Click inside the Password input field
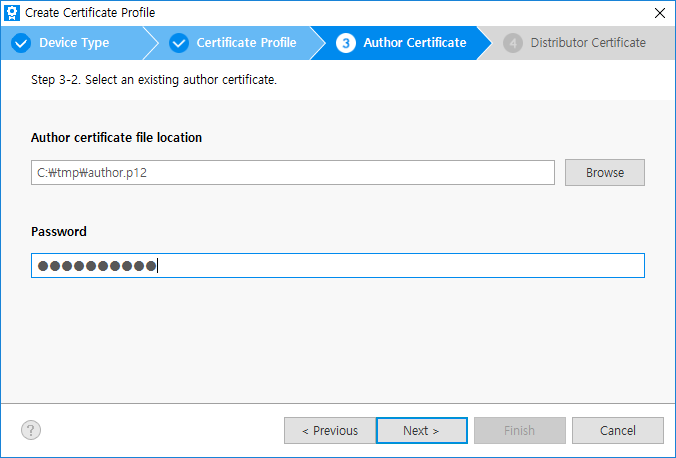The height and width of the screenshot is (458, 676). pyautogui.click(x=400, y=265)
